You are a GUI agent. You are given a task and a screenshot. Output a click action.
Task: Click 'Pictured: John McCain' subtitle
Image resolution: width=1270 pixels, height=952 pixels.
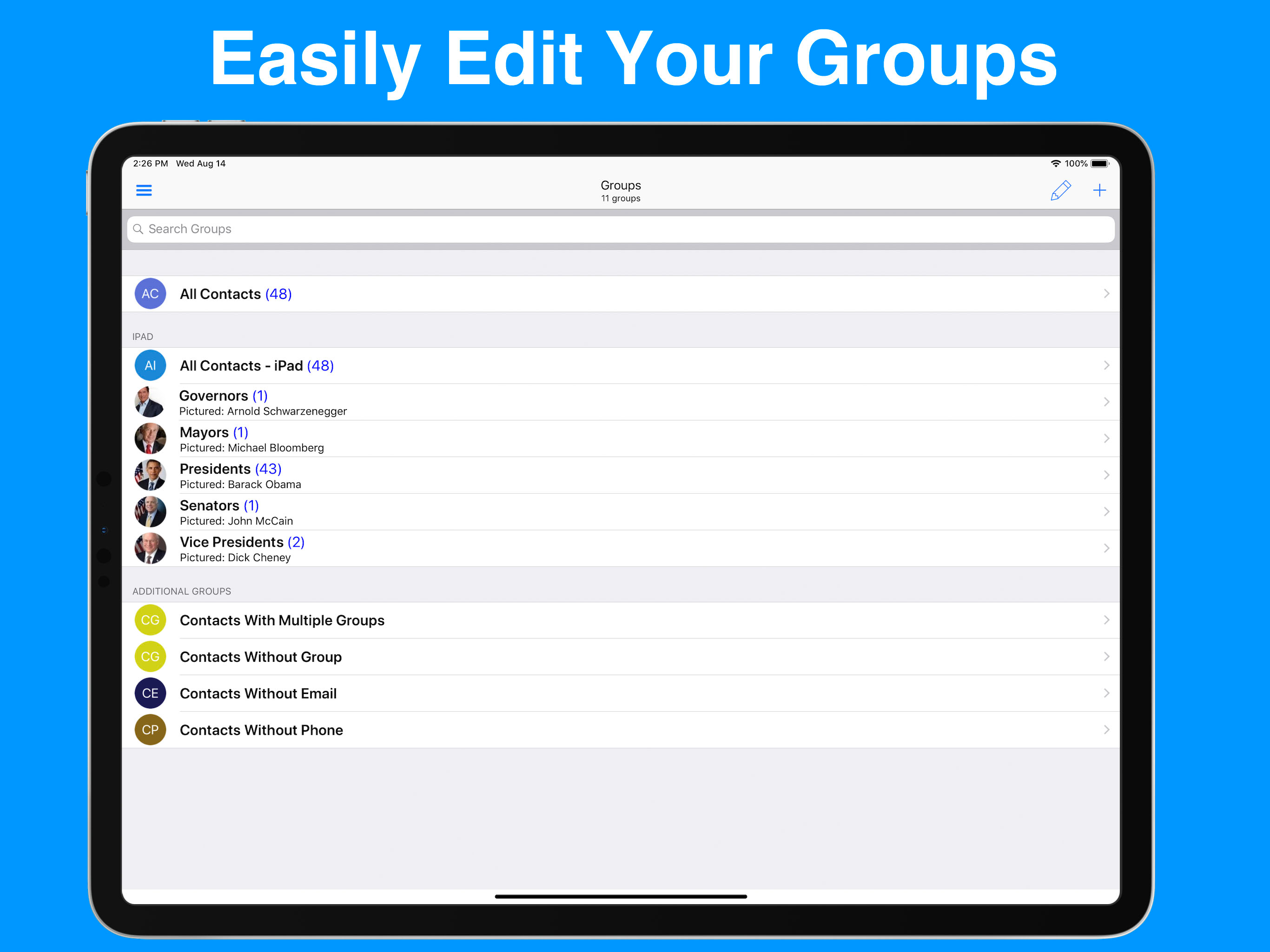click(x=237, y=522)
